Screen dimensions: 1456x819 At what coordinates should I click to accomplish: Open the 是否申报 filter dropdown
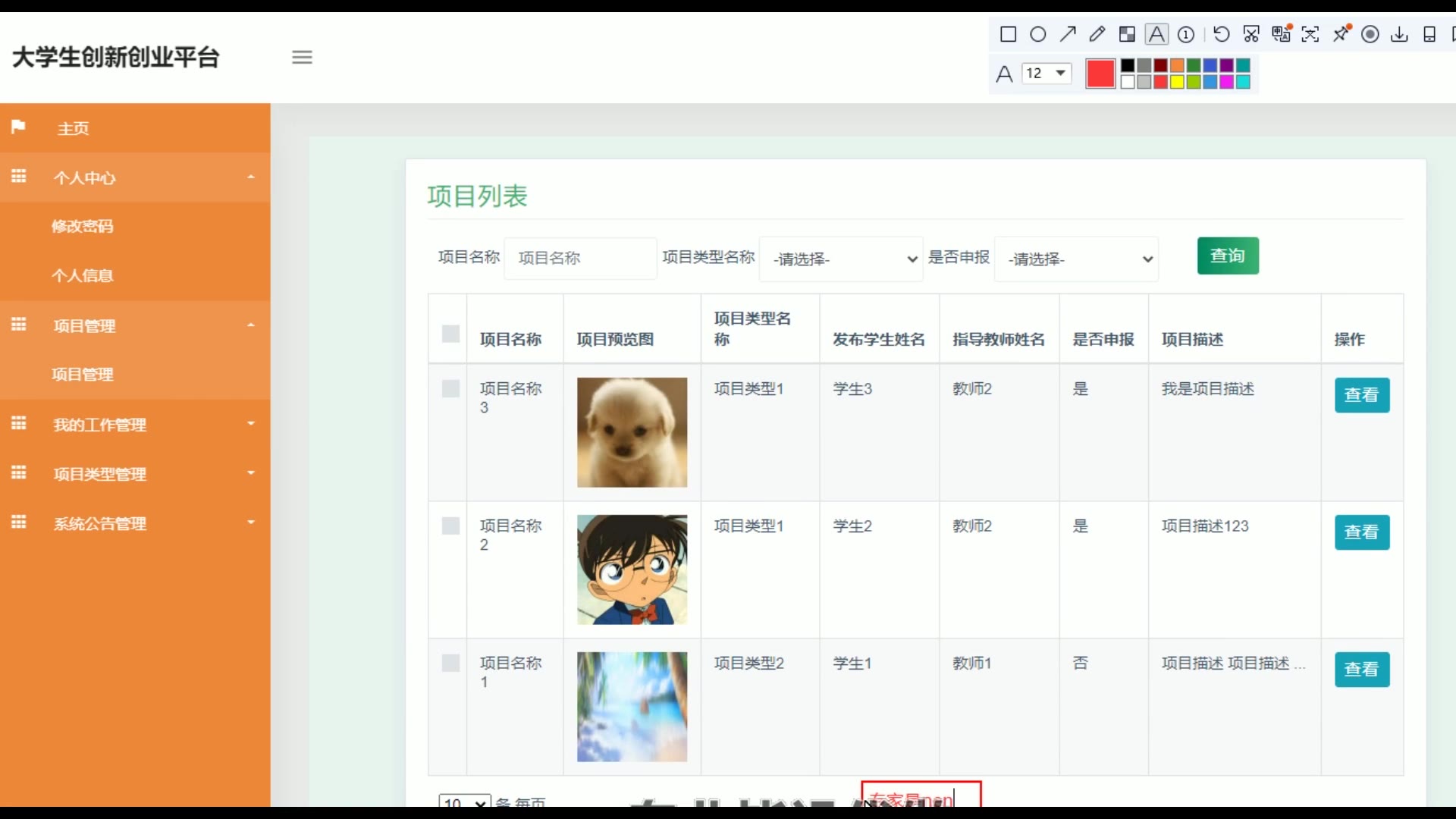[1076, 259]
